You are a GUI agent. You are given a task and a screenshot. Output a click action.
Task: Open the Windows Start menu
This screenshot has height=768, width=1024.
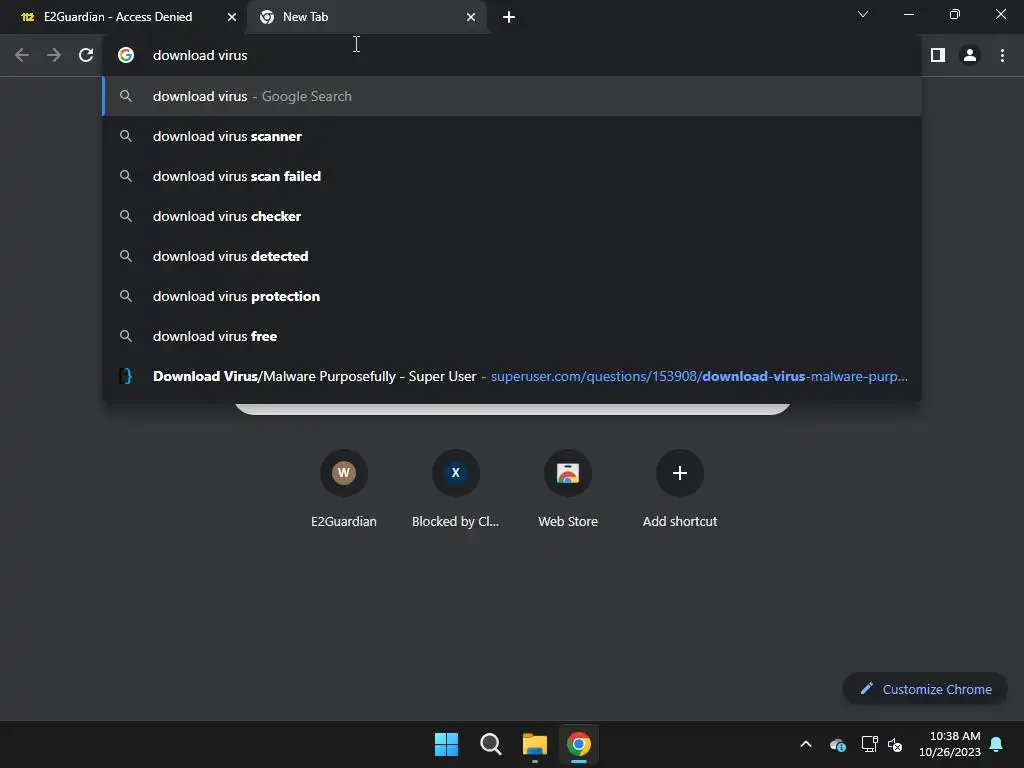tap(447, 744)
